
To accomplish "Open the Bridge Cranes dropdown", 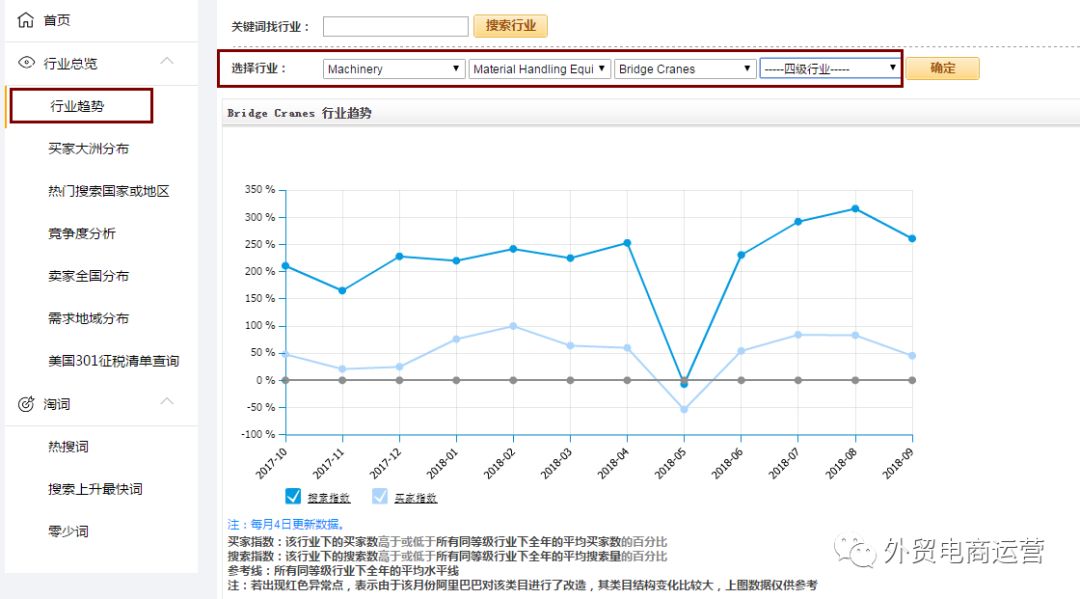I will (685, 69).
